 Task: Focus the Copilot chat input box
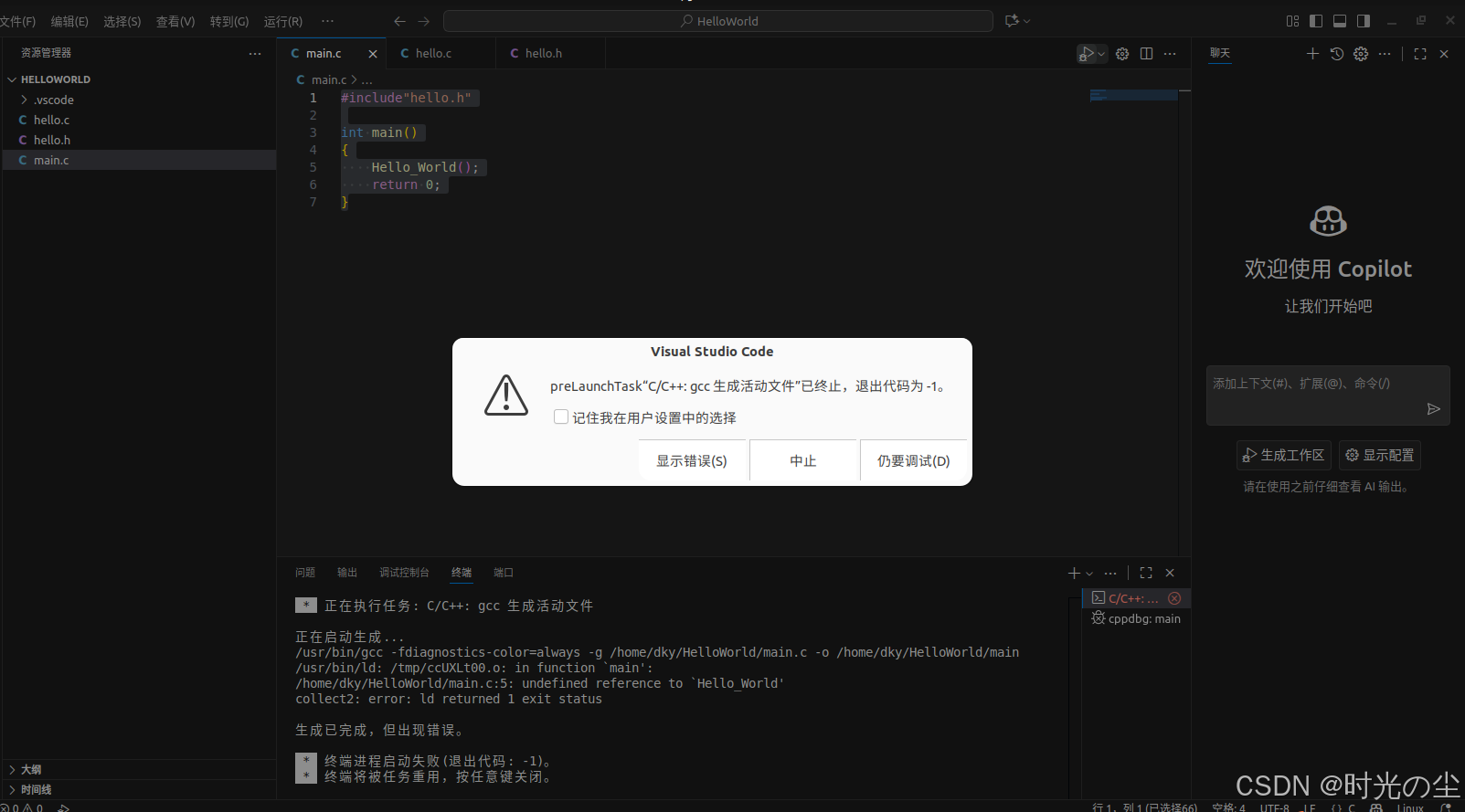point(1328,395)
